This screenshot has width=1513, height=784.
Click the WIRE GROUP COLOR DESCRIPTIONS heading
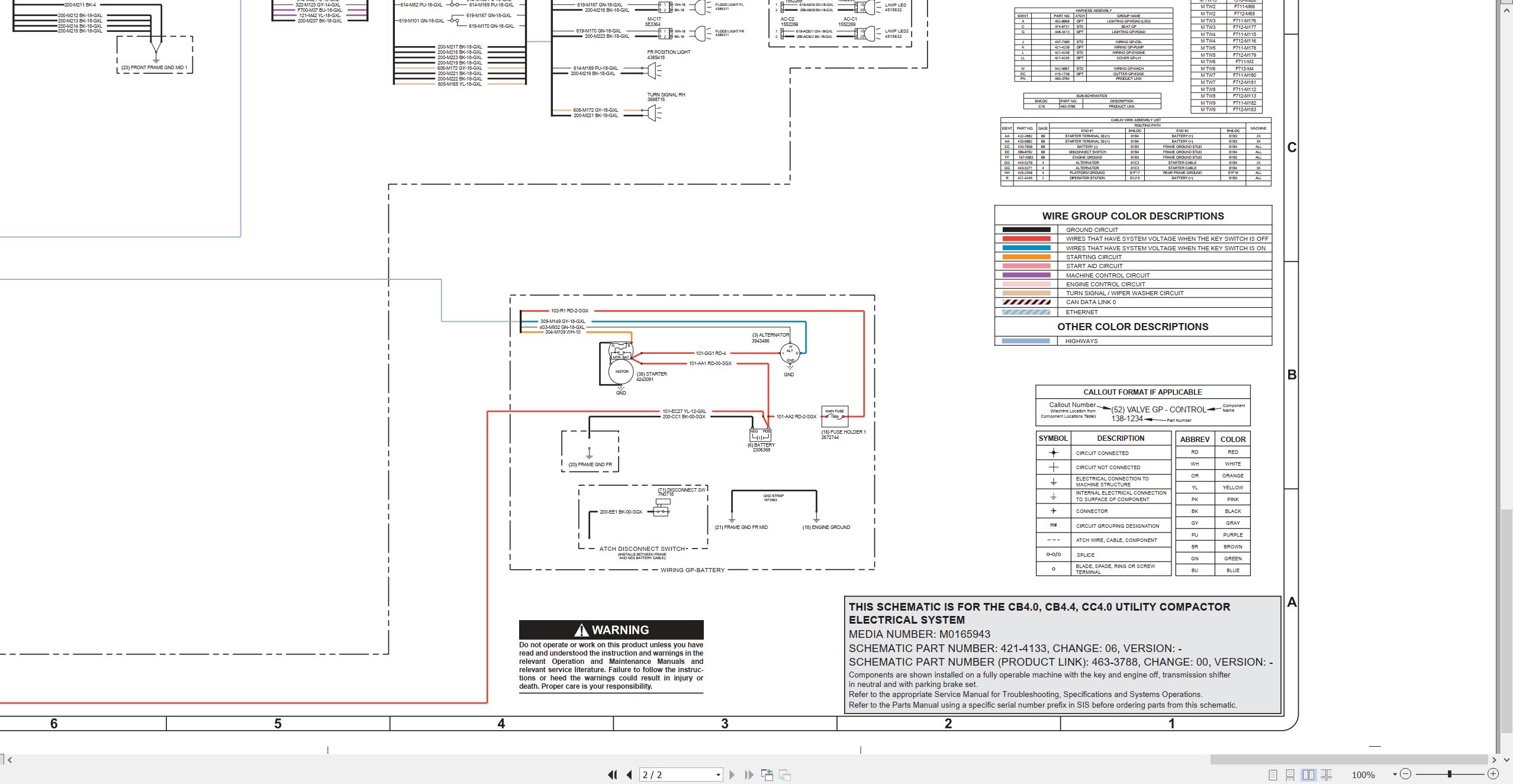(x=1133, y=216)
